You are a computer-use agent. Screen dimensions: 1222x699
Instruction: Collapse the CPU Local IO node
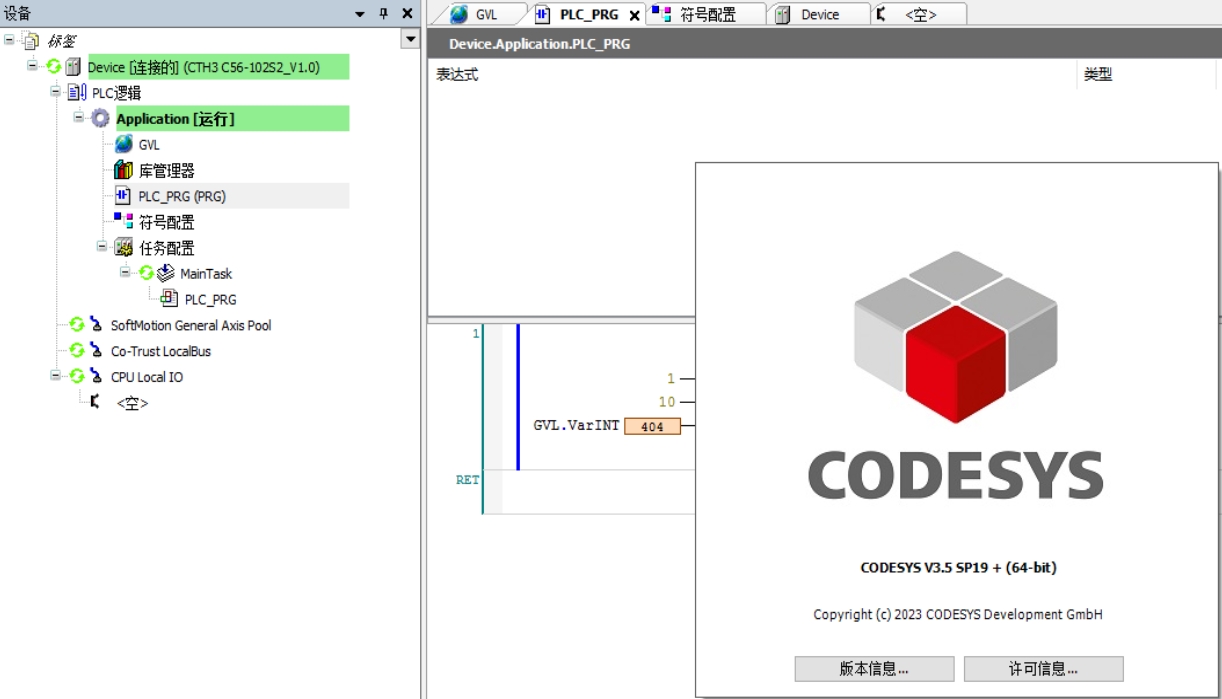coord(55,376)
